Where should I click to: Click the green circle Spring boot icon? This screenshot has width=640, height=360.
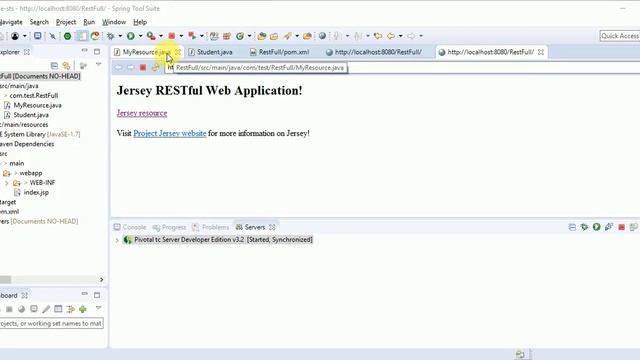[67, 36]
